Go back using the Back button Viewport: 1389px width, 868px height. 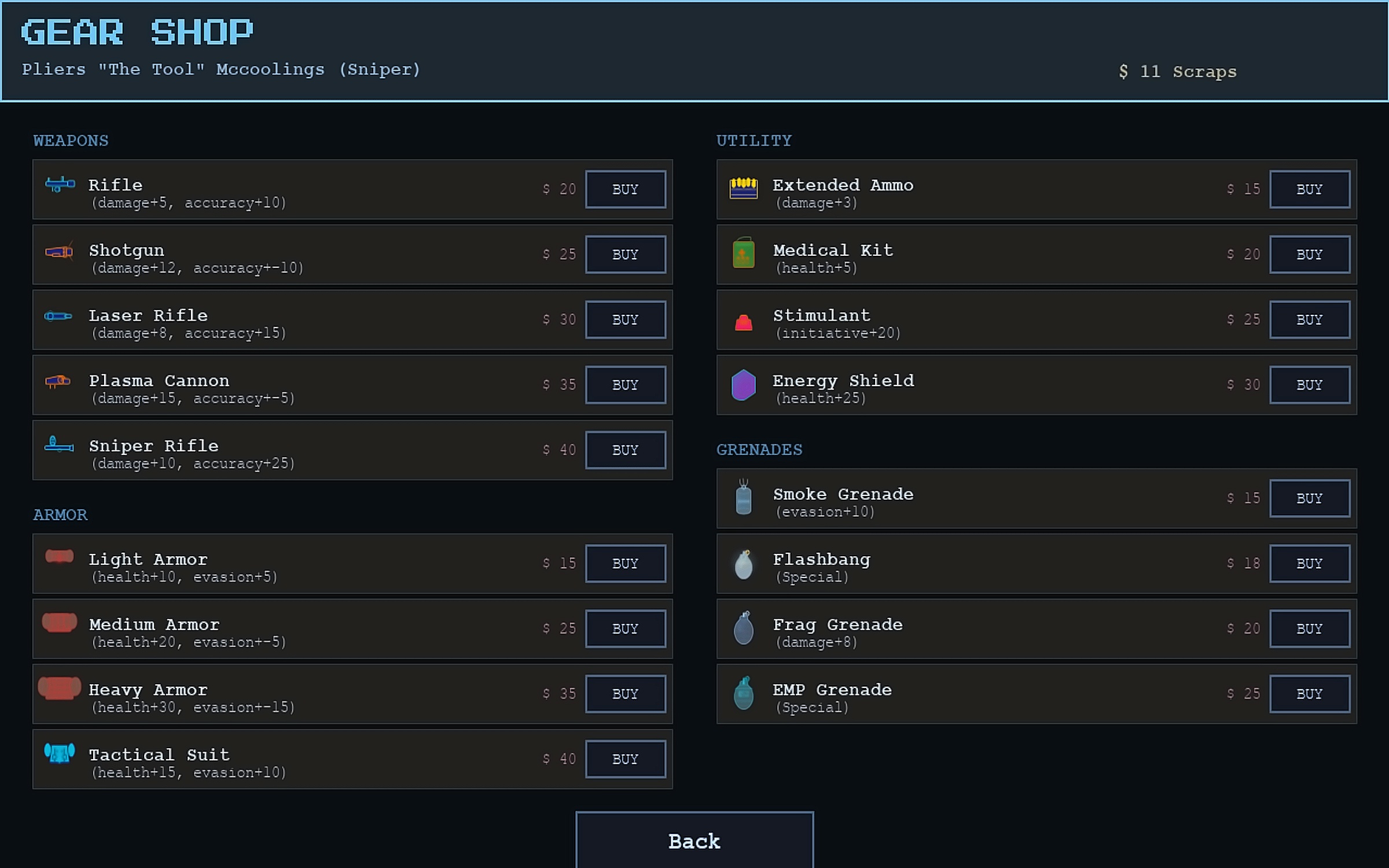point(694,841)
